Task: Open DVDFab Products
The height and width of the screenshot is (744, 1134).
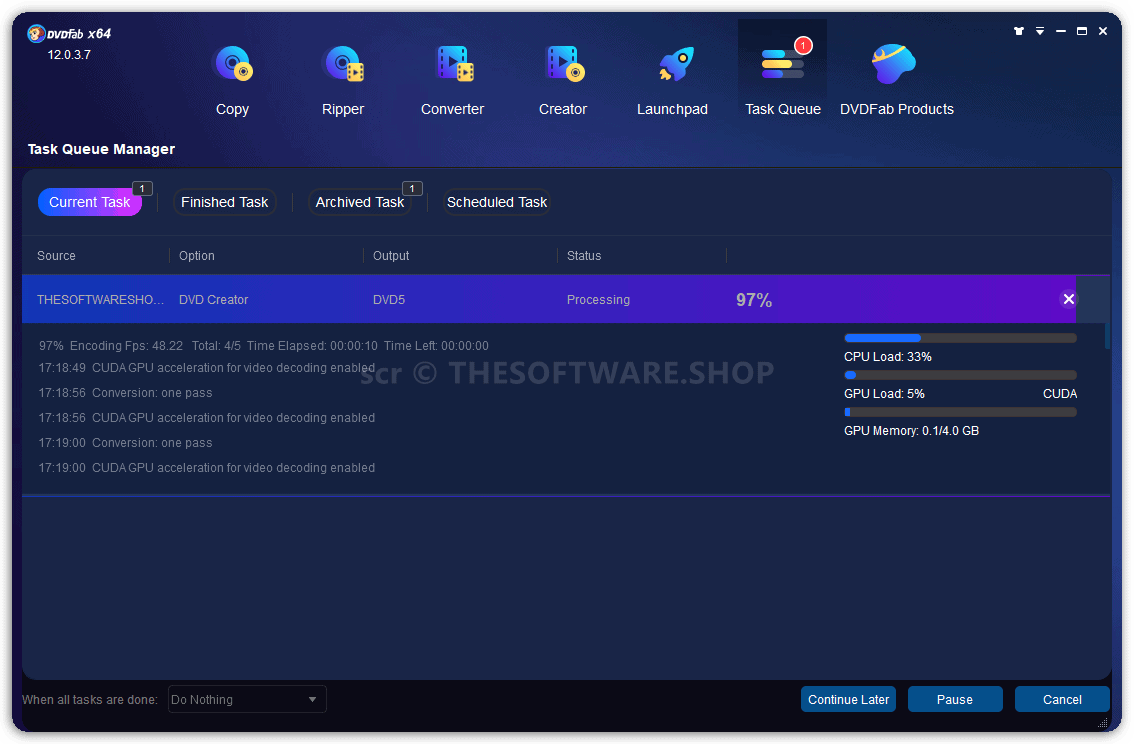Action: tap(897, 80)
